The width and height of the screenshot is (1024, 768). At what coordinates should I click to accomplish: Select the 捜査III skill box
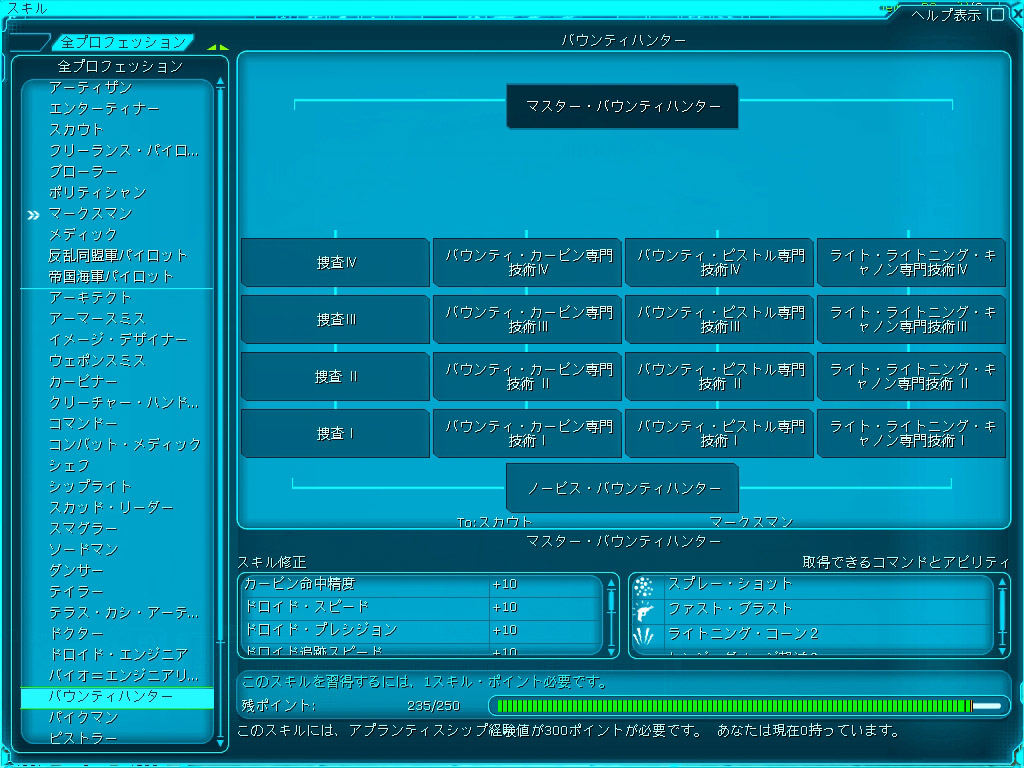(336, 319)
